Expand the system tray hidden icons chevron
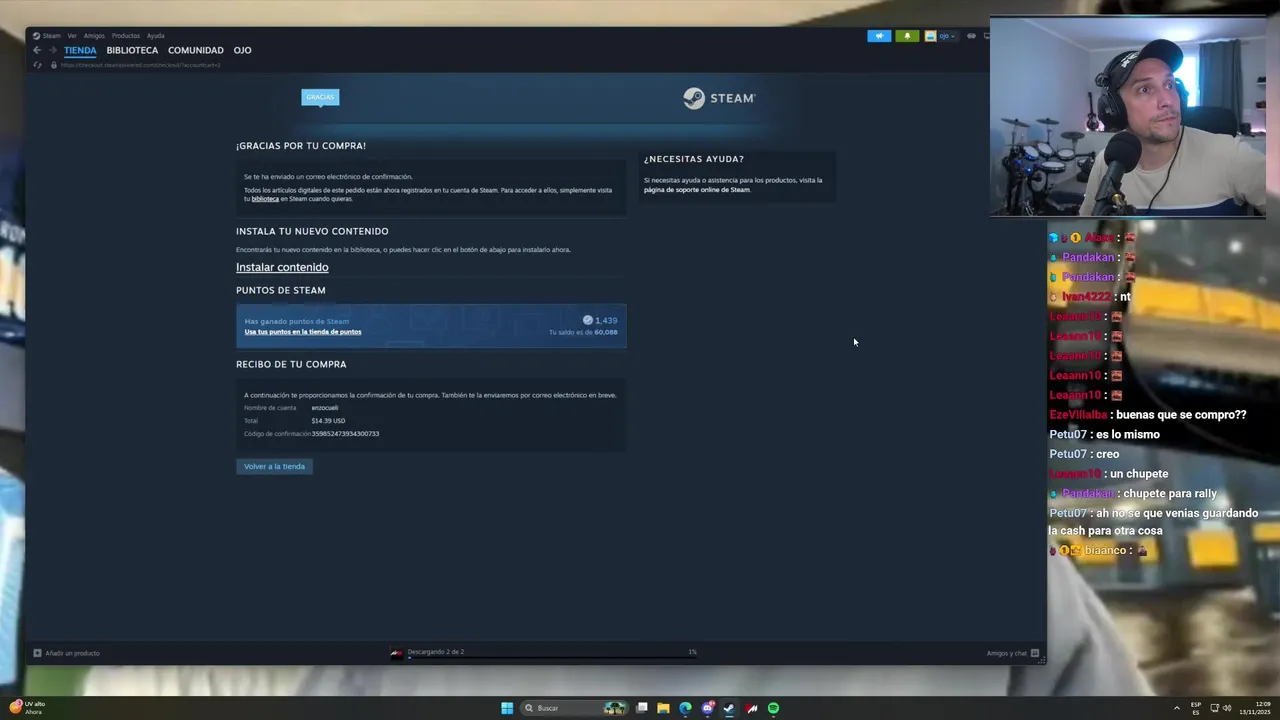1280x720 pixels. click(1176, 708)
